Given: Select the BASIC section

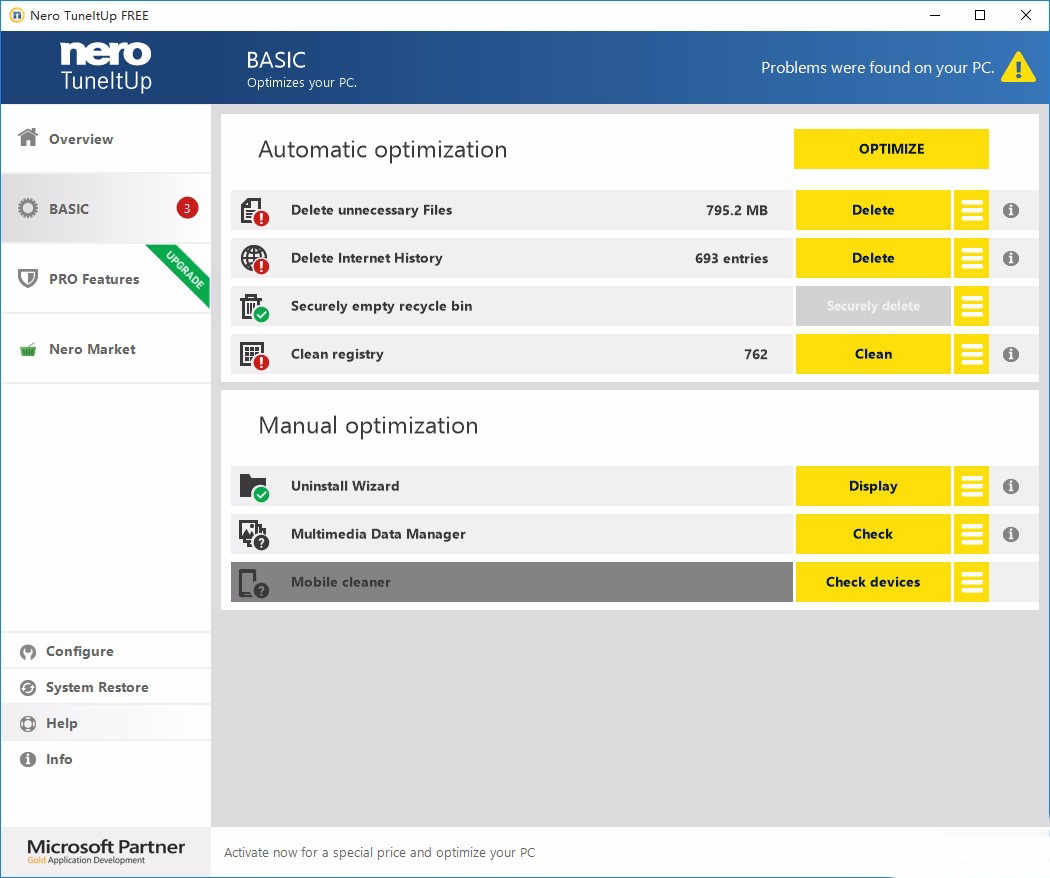Looking at the screenshot, I should tap(106, 208).
